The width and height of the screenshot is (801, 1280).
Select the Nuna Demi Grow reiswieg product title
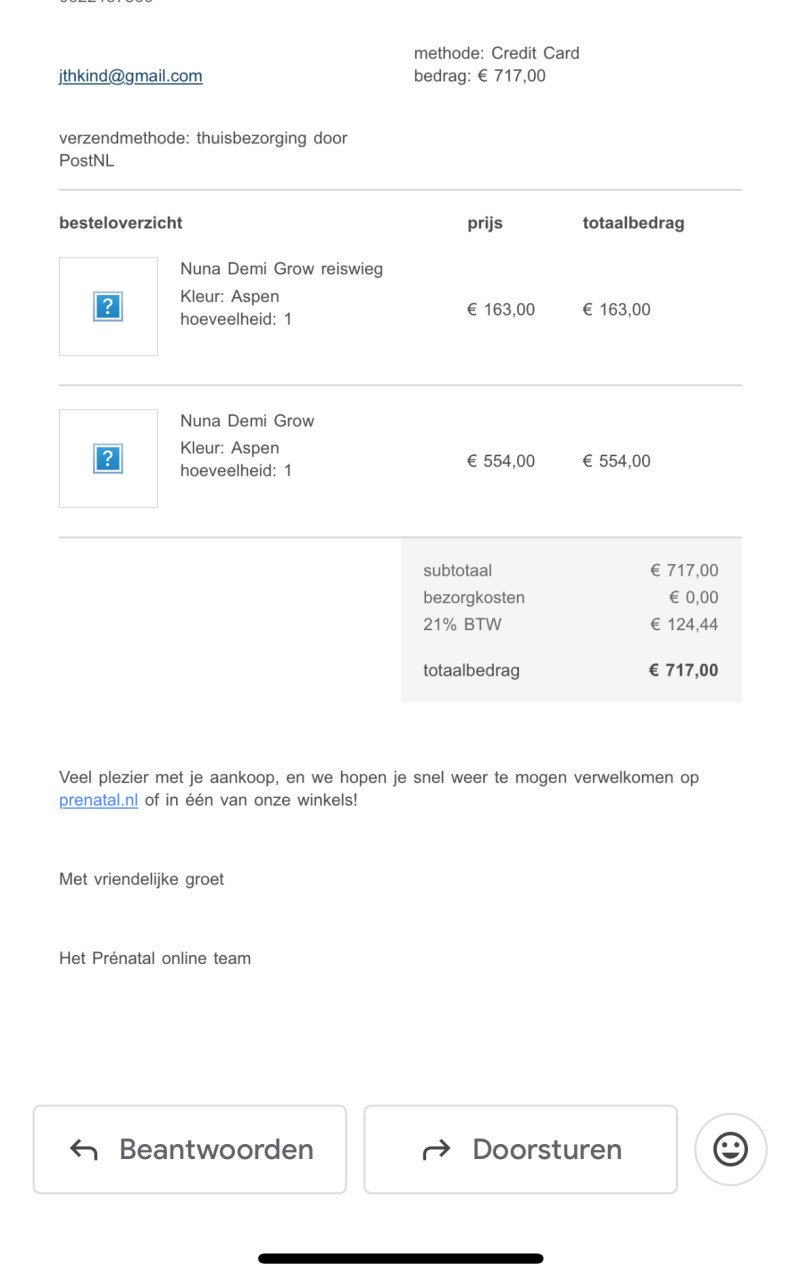point(281,269)
